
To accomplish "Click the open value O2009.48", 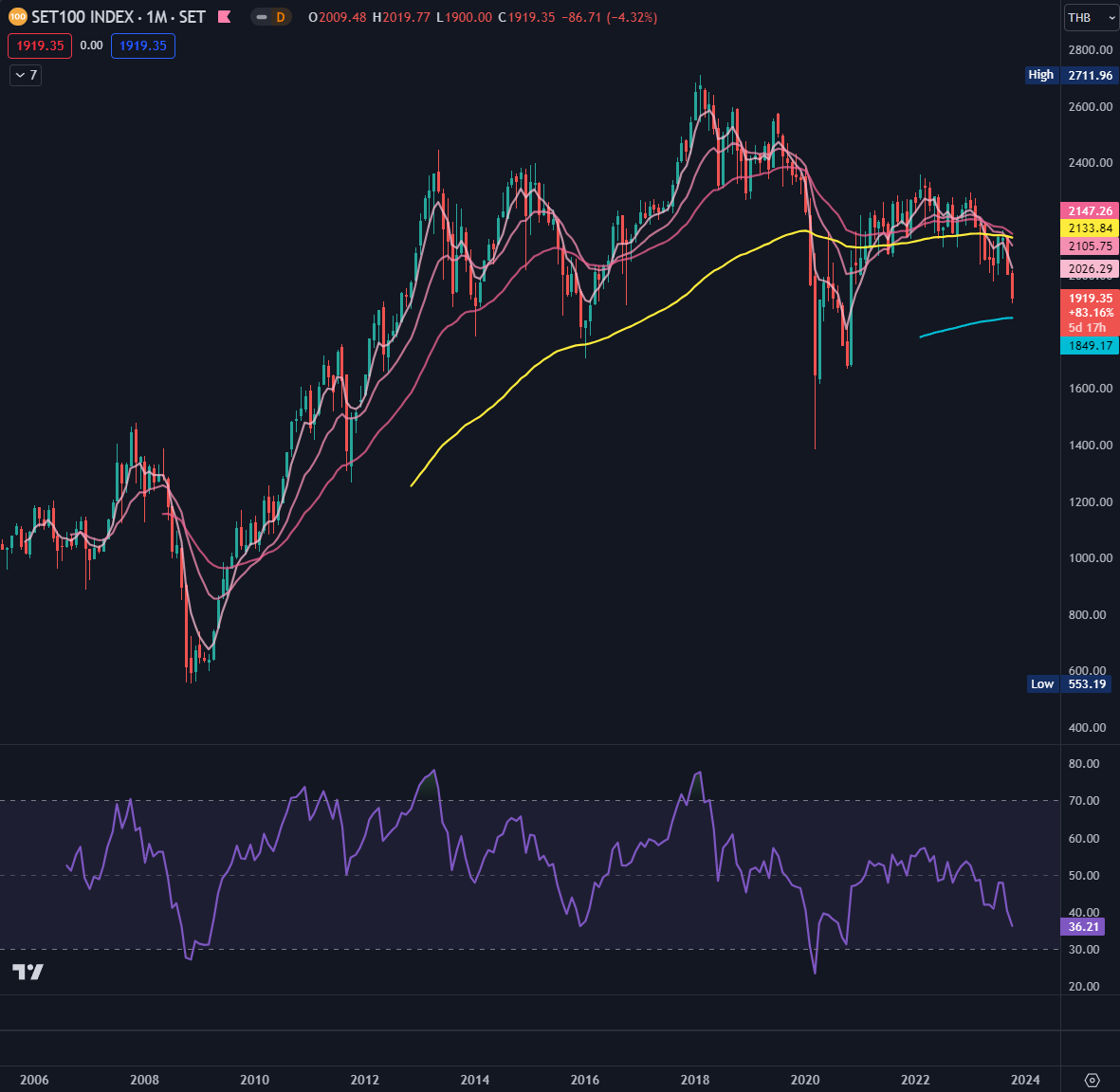I will tap(338, 17).
